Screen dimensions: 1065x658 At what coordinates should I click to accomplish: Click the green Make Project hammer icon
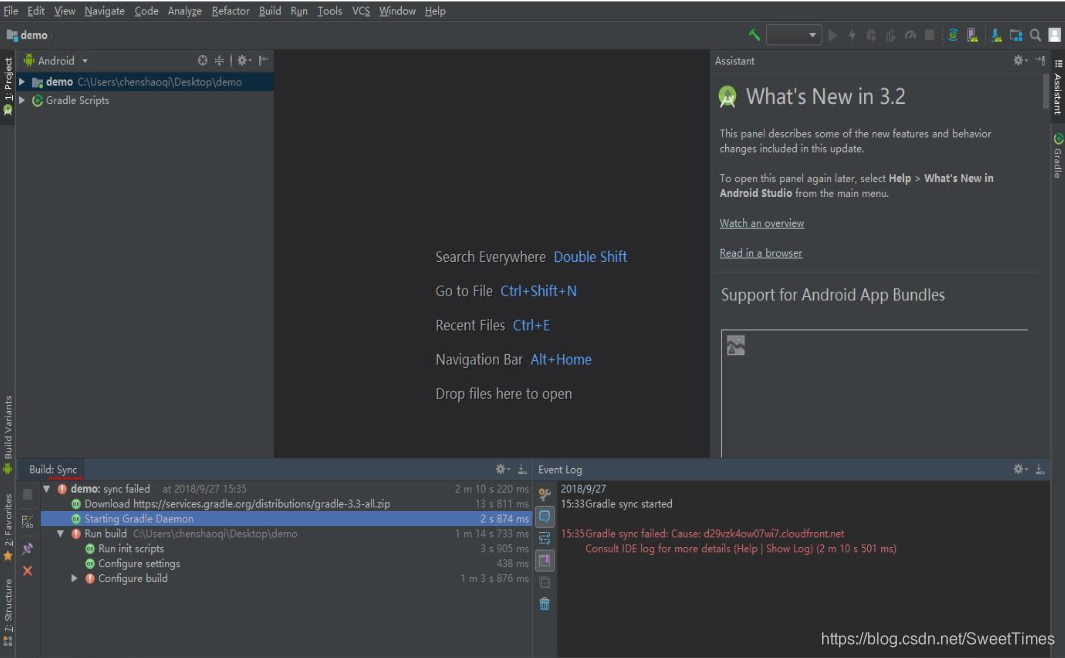tap(754, 35)
